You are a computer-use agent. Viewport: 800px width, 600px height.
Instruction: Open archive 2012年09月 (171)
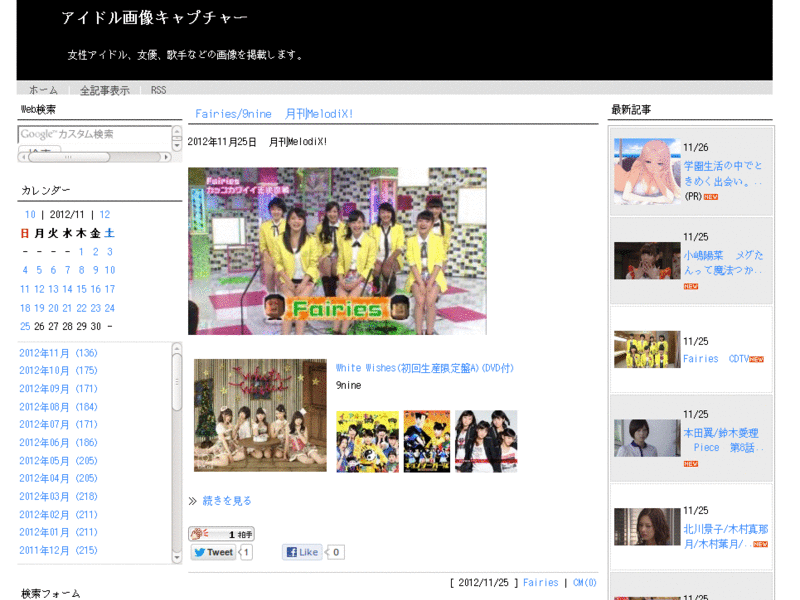(x=58, y=389)
